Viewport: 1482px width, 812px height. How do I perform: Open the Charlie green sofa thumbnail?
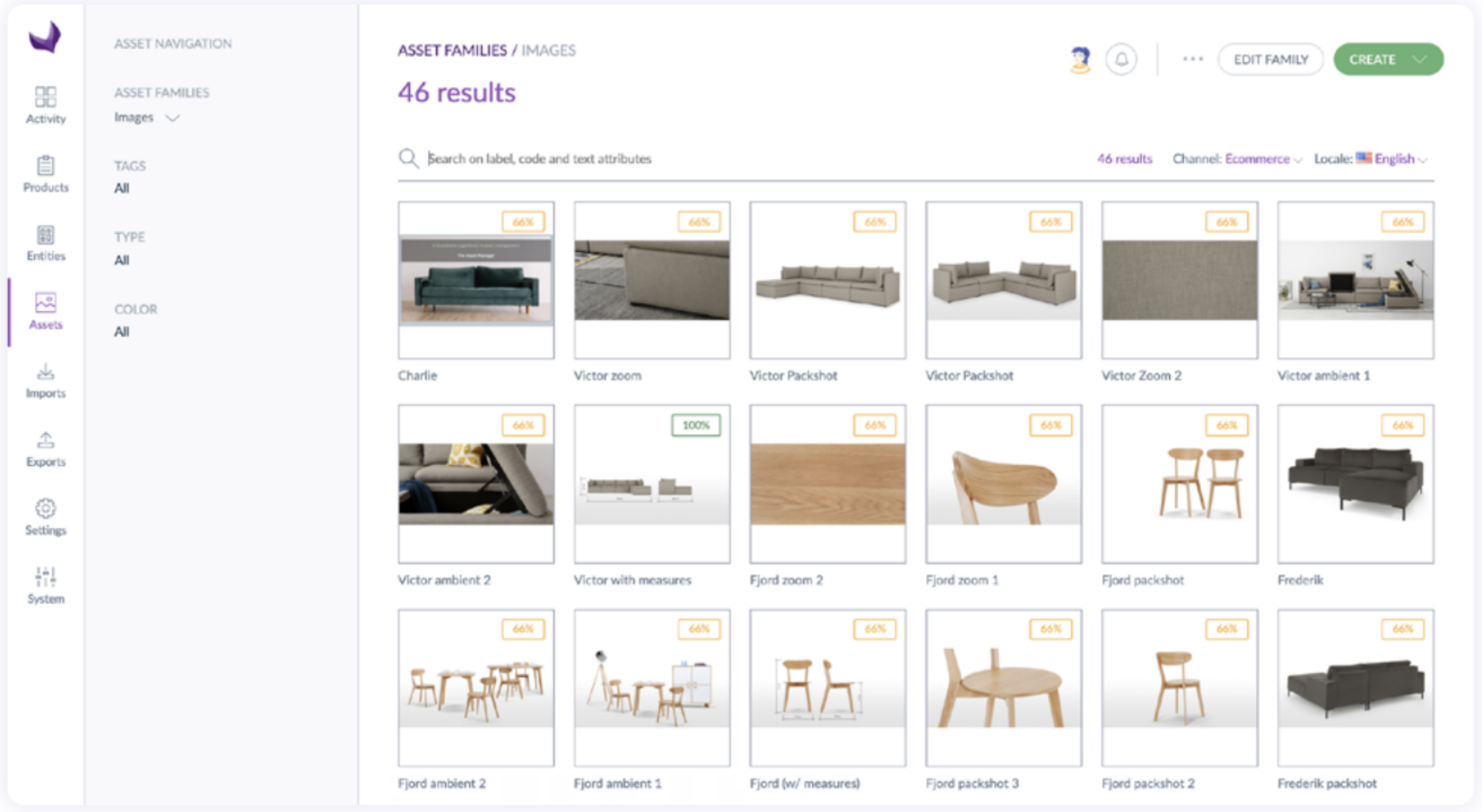pyautogui.click(x=476, y=280)
